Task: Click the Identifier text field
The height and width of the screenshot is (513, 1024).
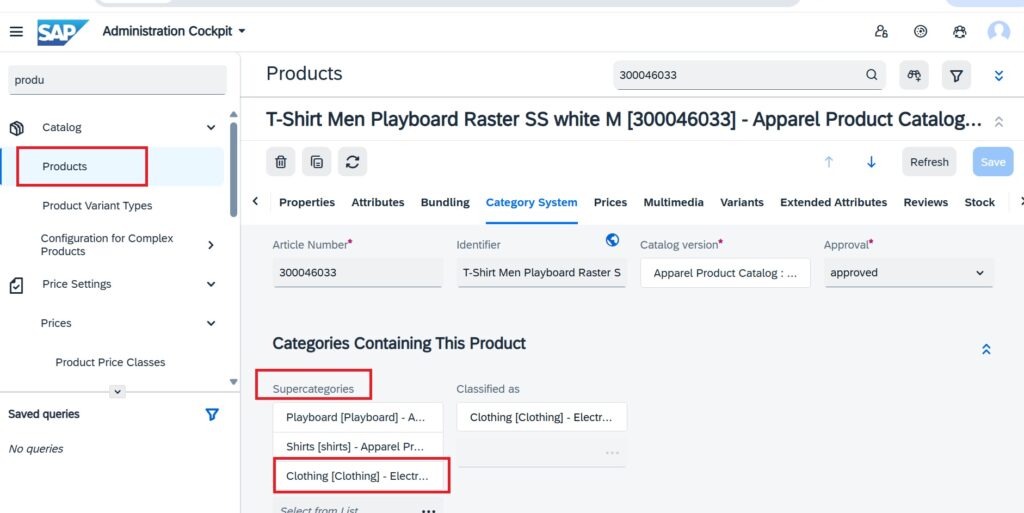Action: coord(541,273)
